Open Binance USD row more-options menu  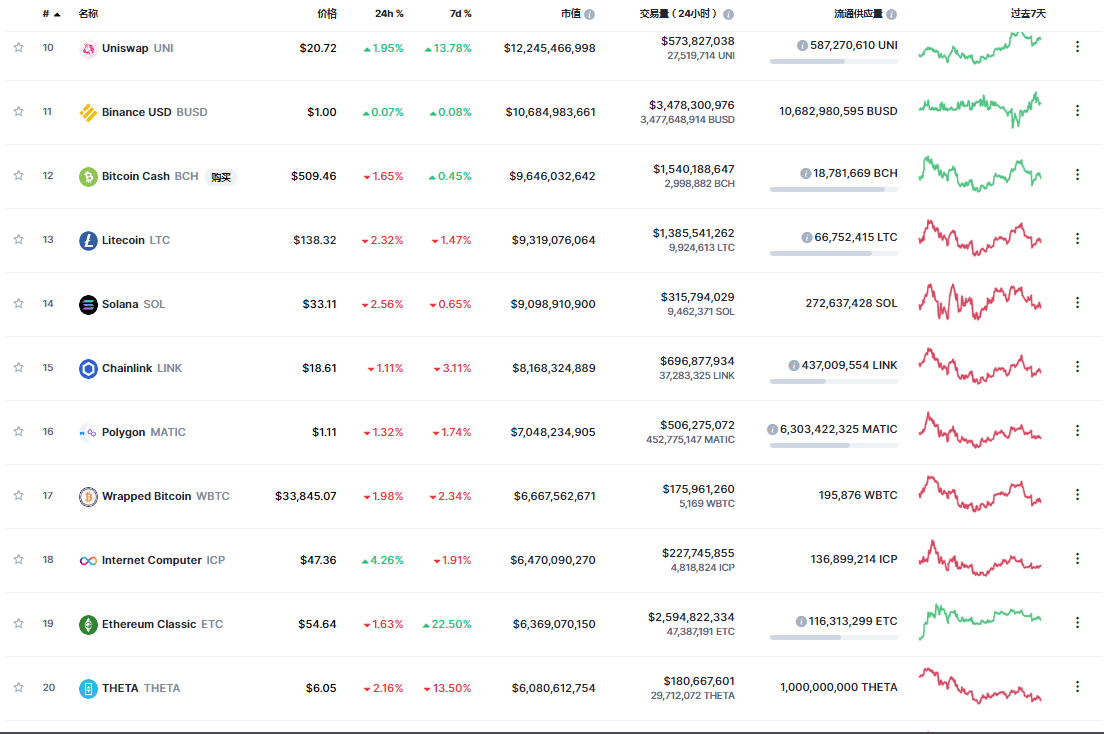click(1077, 111)
